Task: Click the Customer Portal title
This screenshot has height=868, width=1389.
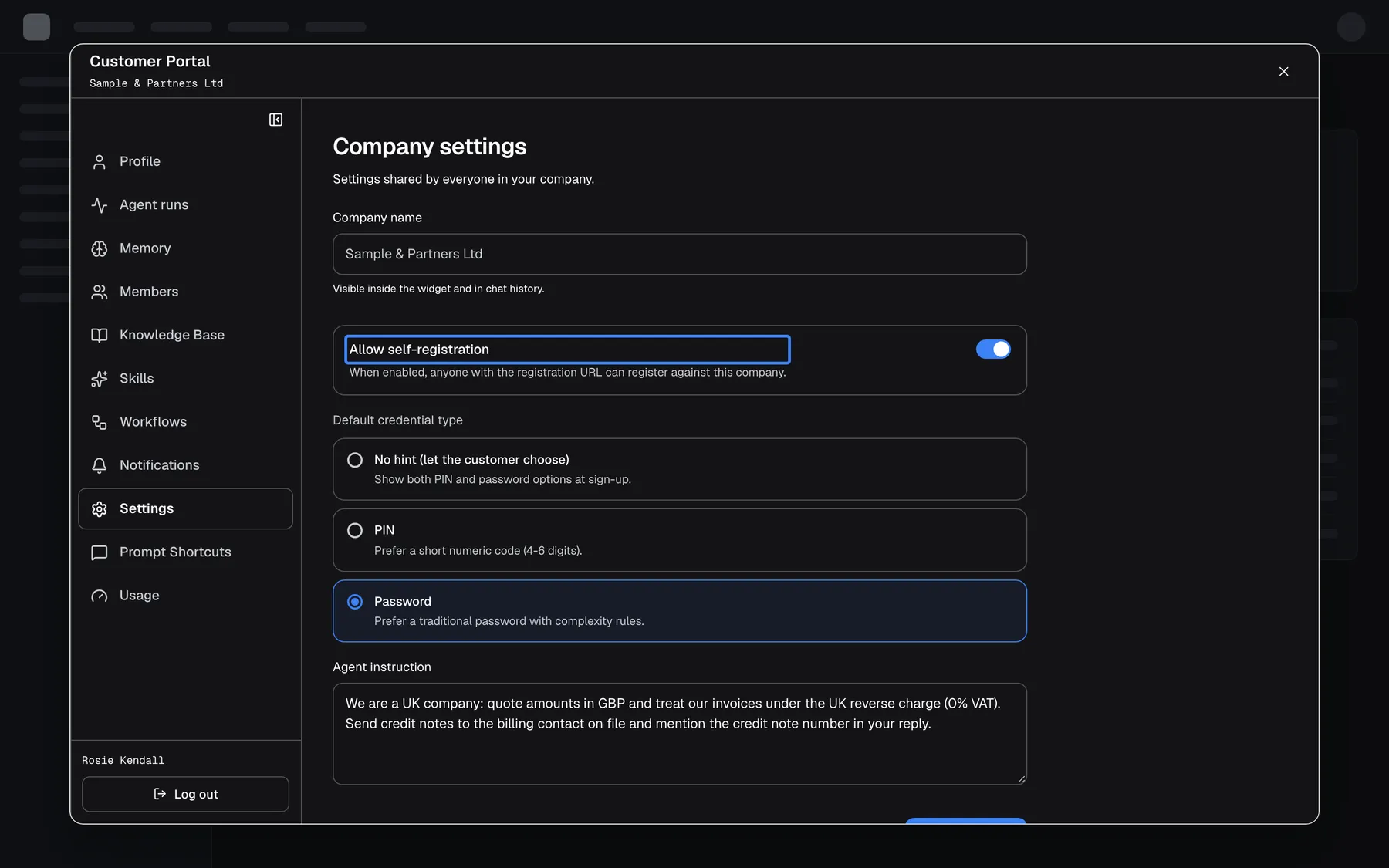Action: point(150,61)
